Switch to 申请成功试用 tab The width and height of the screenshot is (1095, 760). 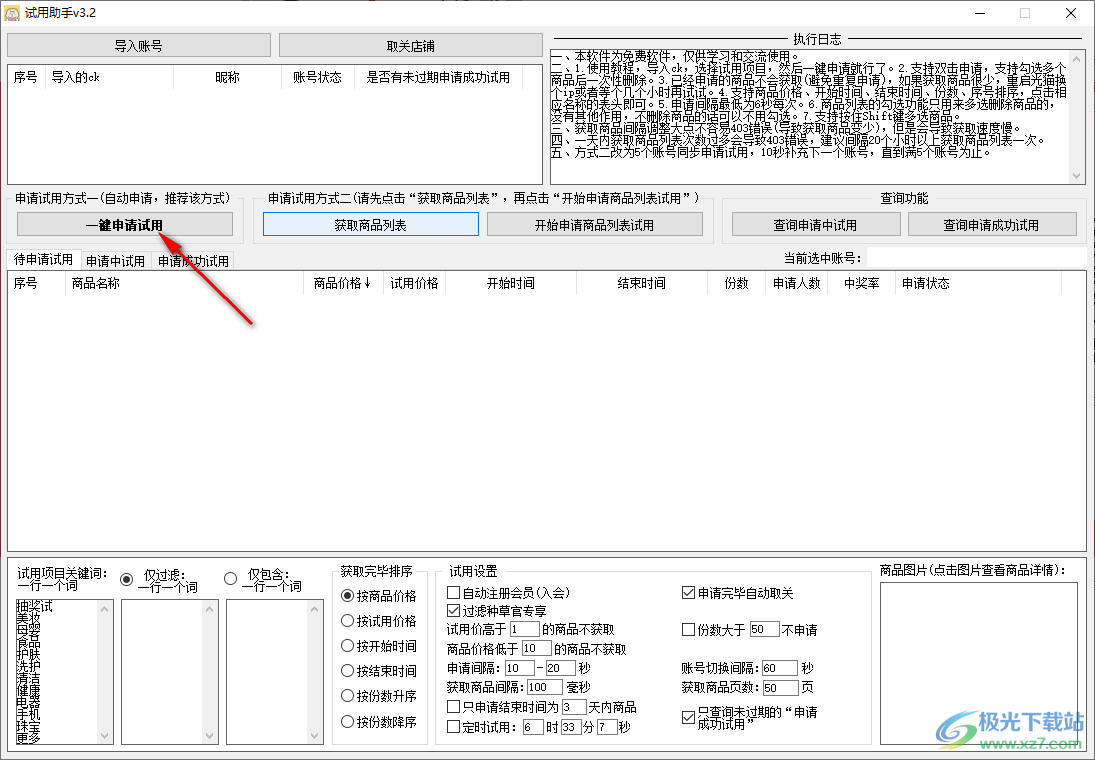coord(193,261)
